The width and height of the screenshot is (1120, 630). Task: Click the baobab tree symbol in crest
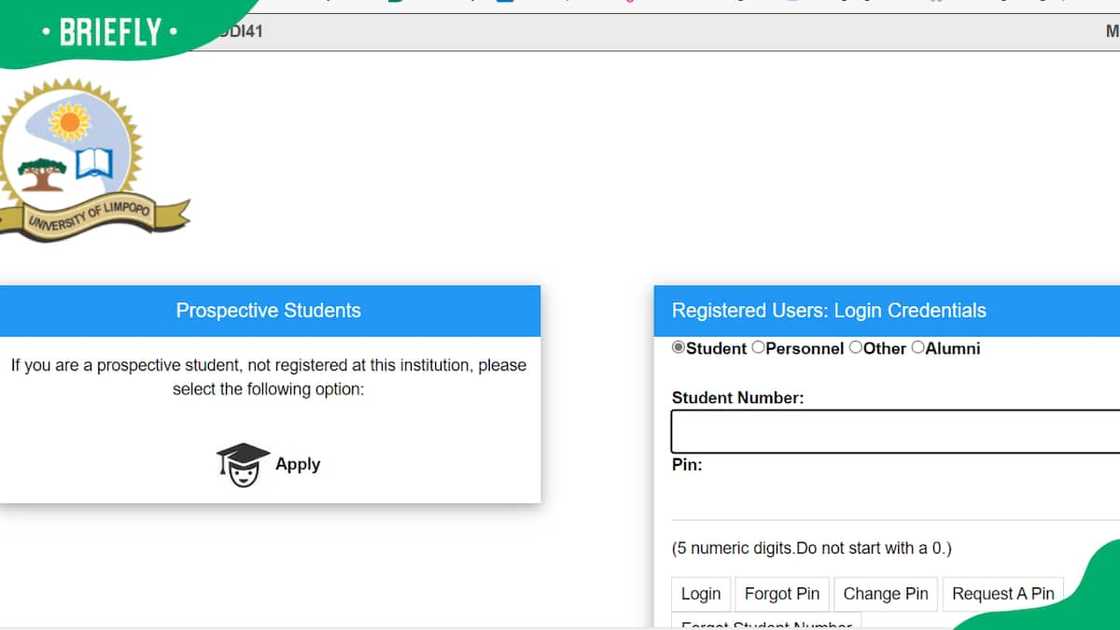(x=42, y=174)
